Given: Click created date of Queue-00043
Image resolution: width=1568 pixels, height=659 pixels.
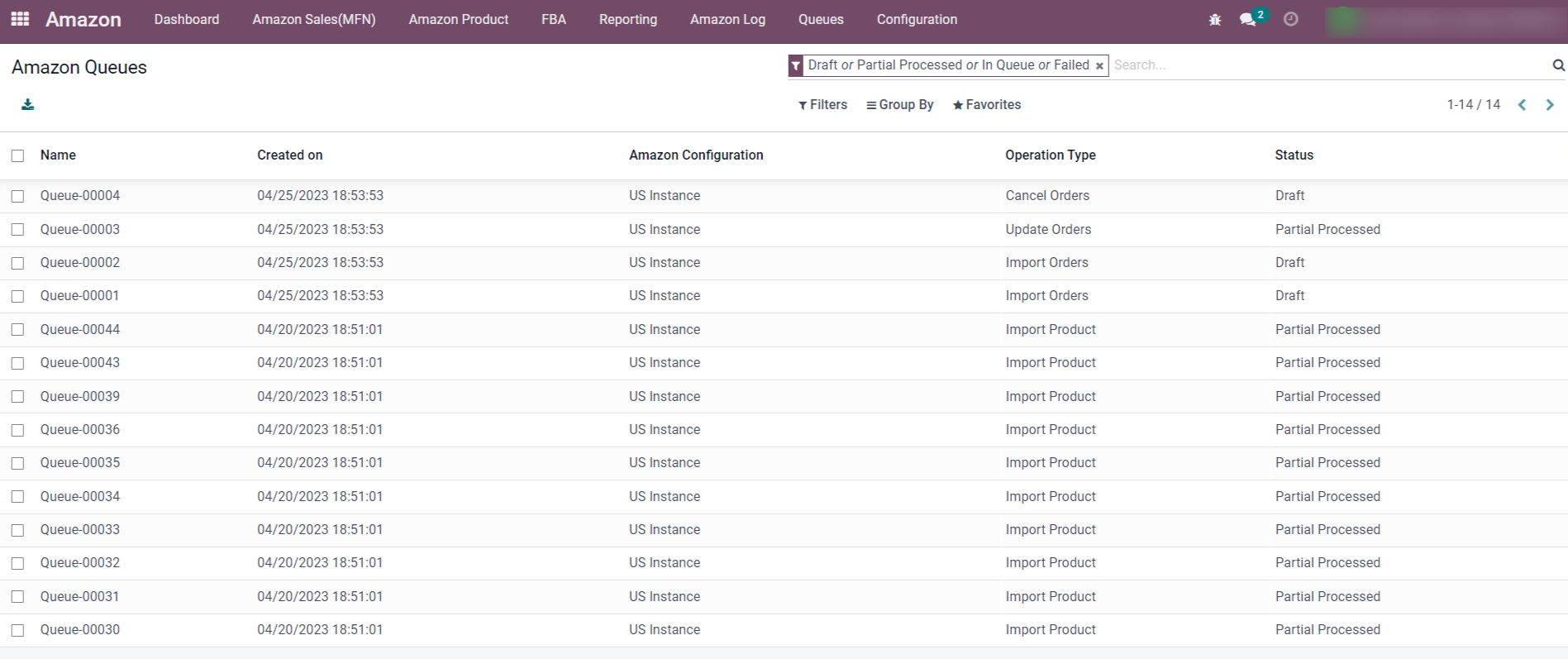Looking at the screenshot, I should pos(320,363).
